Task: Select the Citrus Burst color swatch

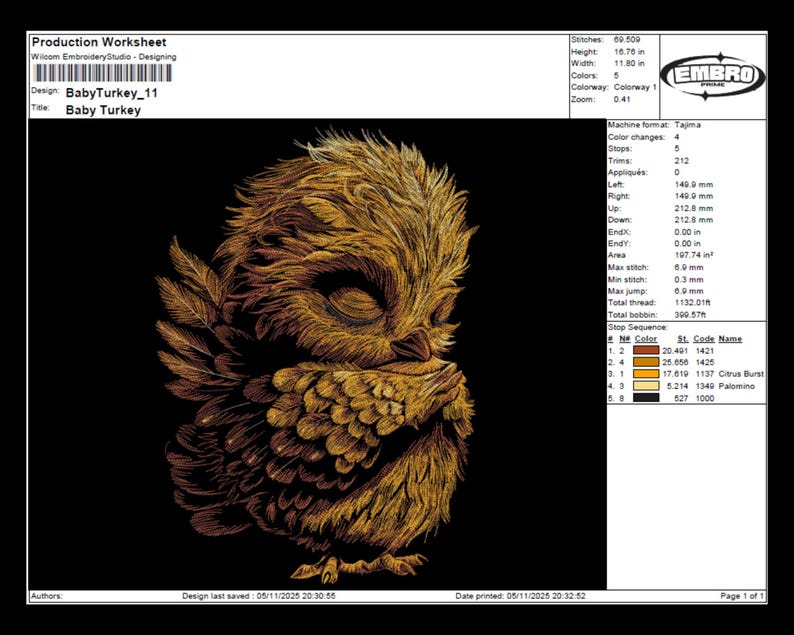Action: [x=646, y=374]
